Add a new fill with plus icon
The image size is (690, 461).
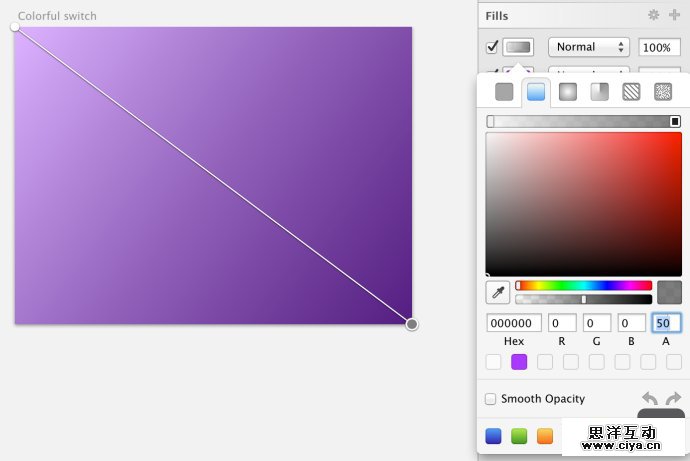tap(674, 15)
